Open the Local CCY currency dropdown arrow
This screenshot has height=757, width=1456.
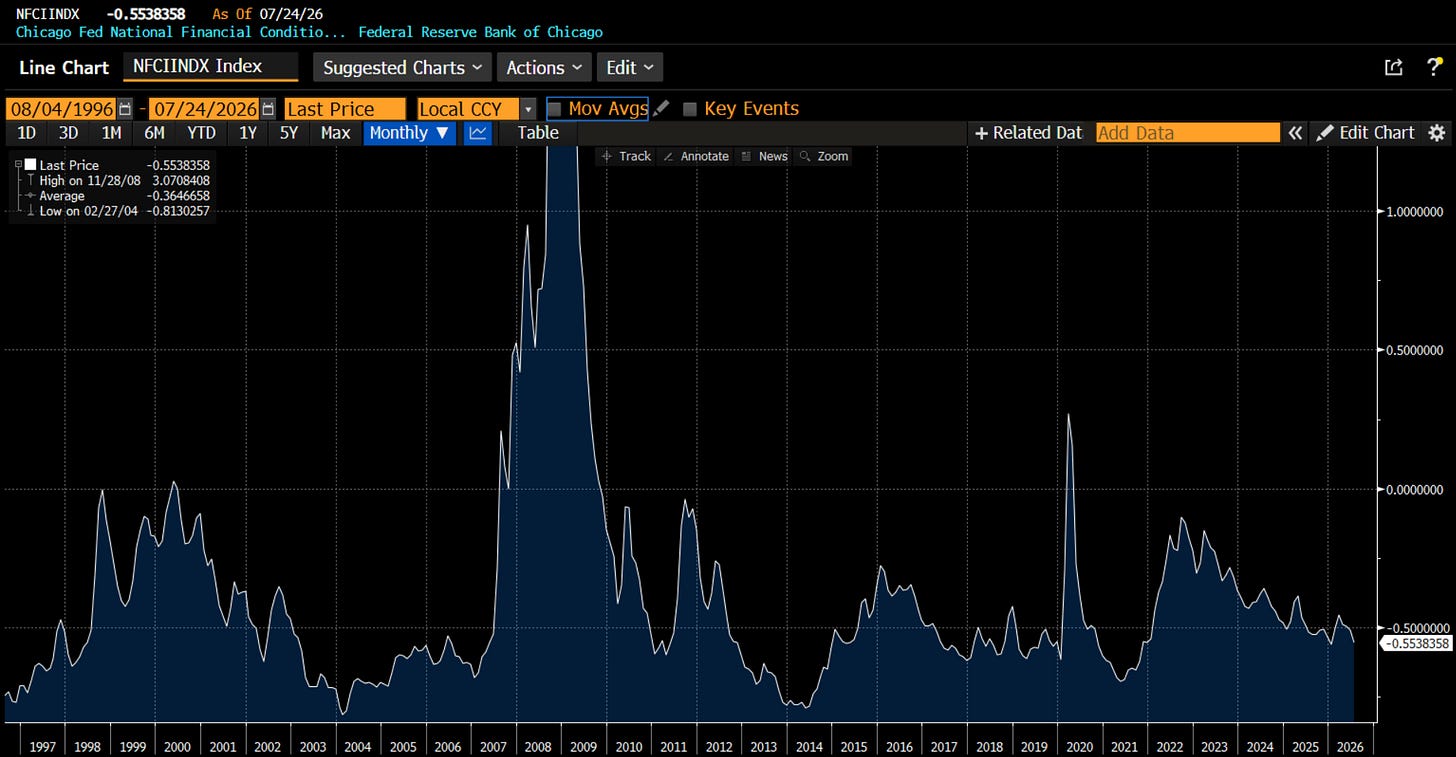[x=527, y=109]
